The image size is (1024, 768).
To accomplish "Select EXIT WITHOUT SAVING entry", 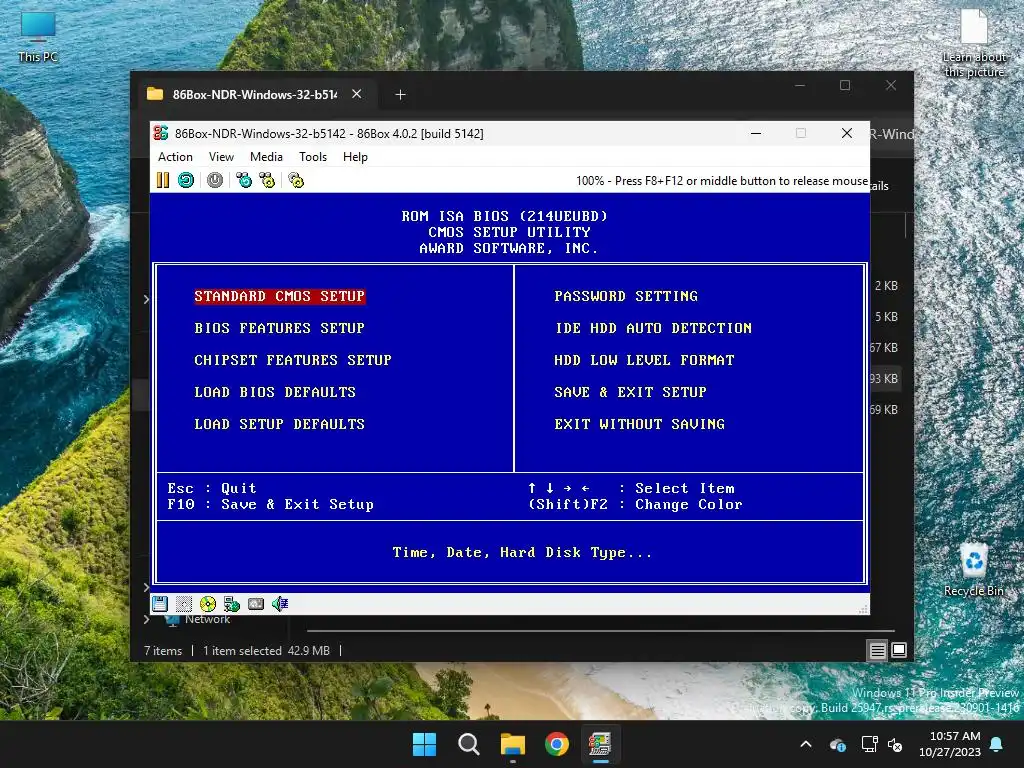I will 639,424.
